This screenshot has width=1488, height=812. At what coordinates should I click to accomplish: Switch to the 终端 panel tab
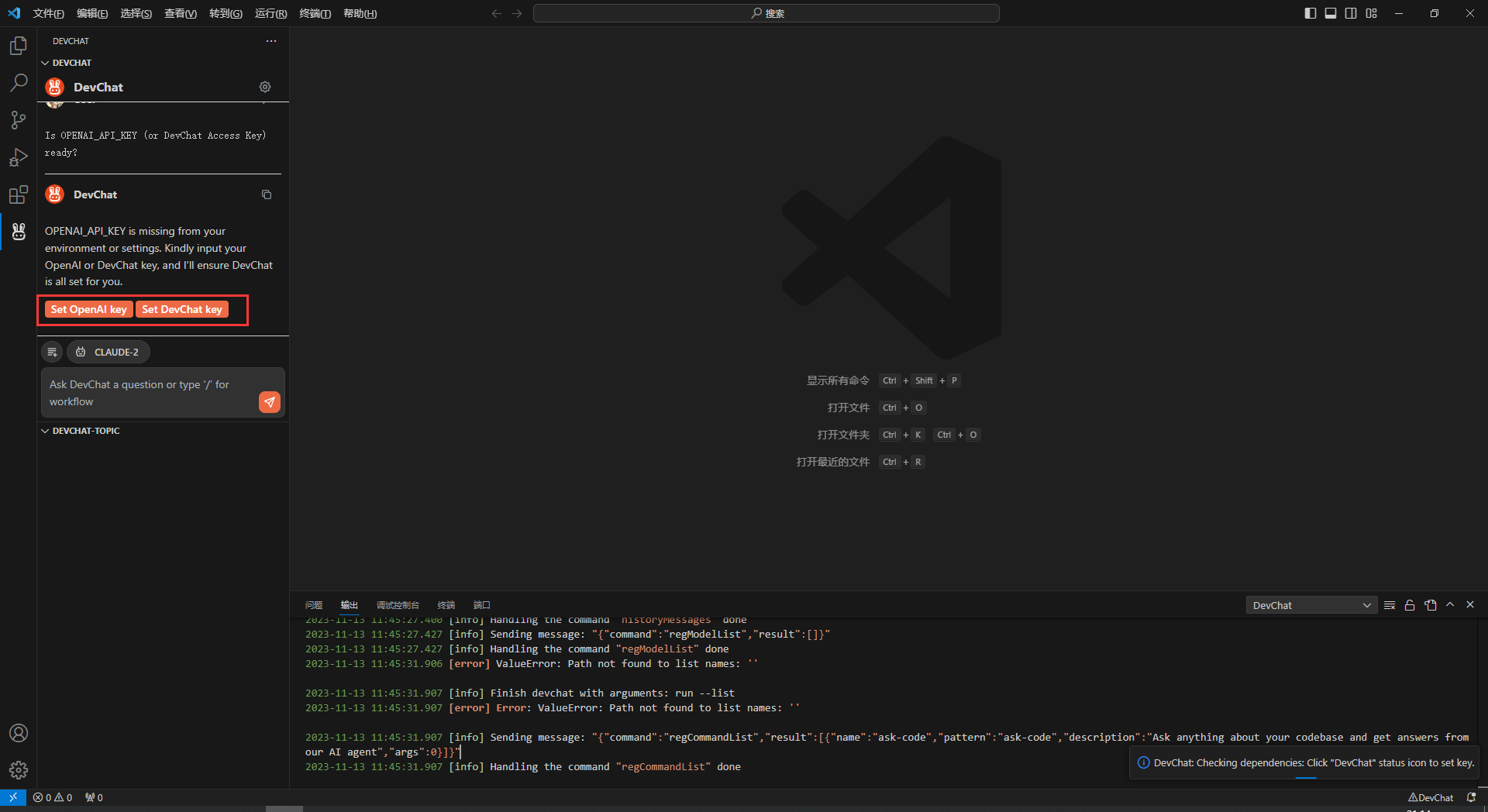coord(446,605)
